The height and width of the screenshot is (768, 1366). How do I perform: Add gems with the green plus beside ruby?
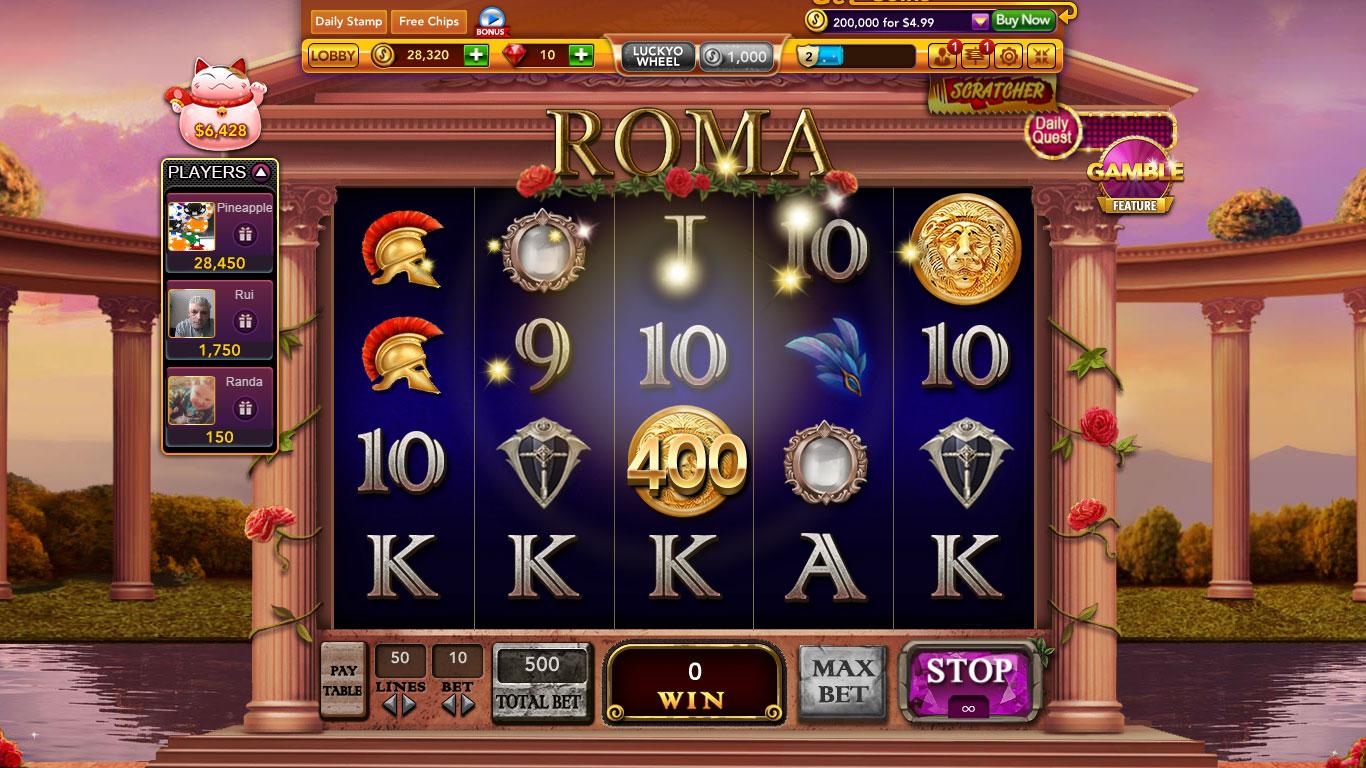[x=581, y=55]
